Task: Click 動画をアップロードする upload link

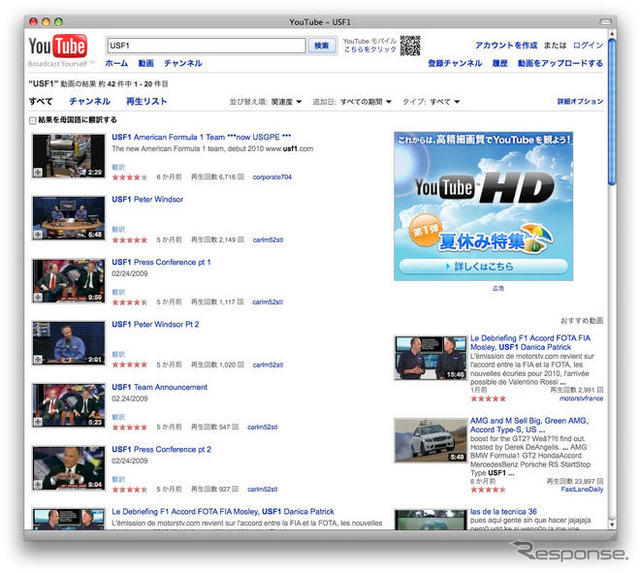Action: pos(560,63)
